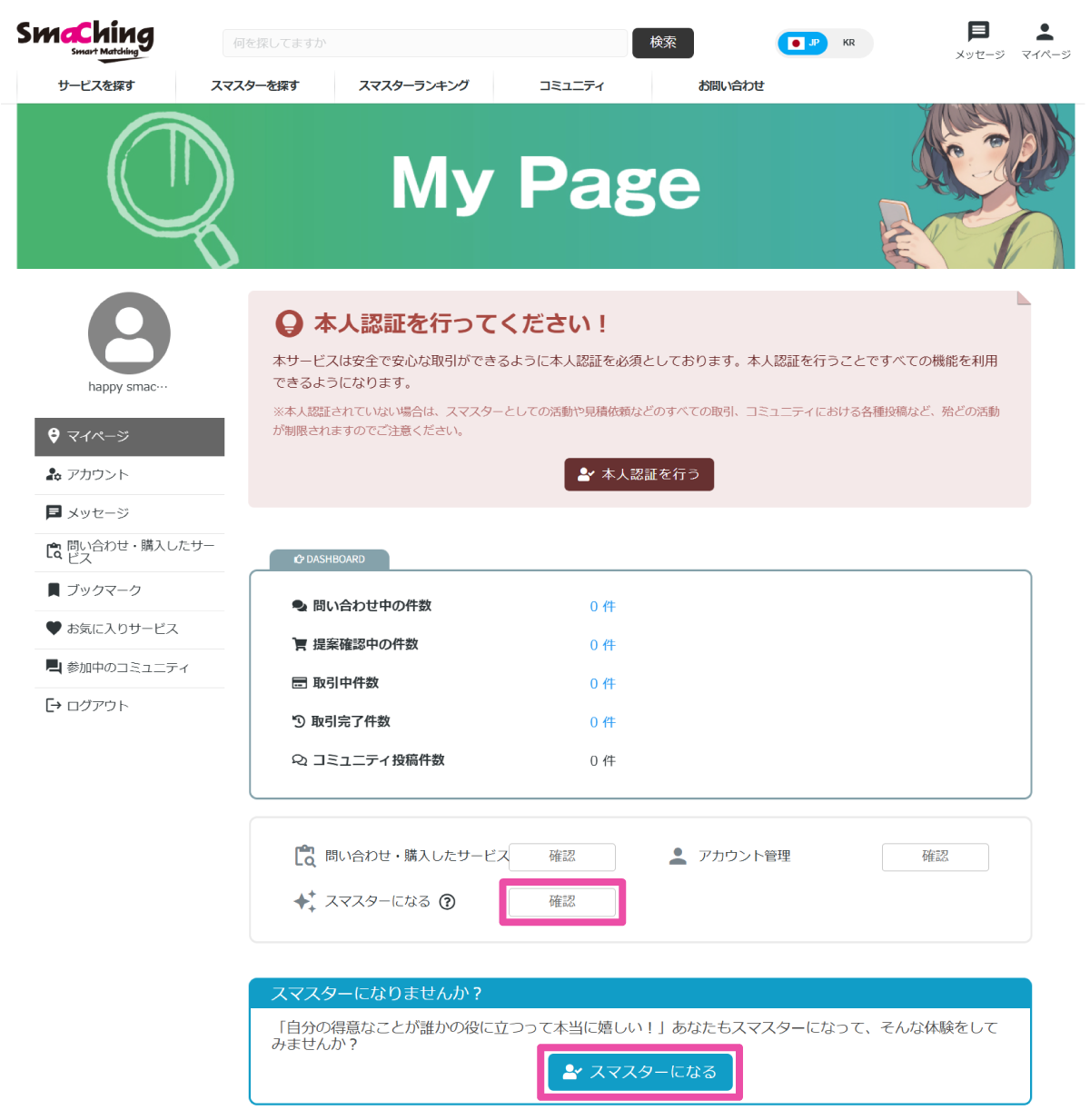Open the help icon next to スマスターになる

[x=447, y=901]
